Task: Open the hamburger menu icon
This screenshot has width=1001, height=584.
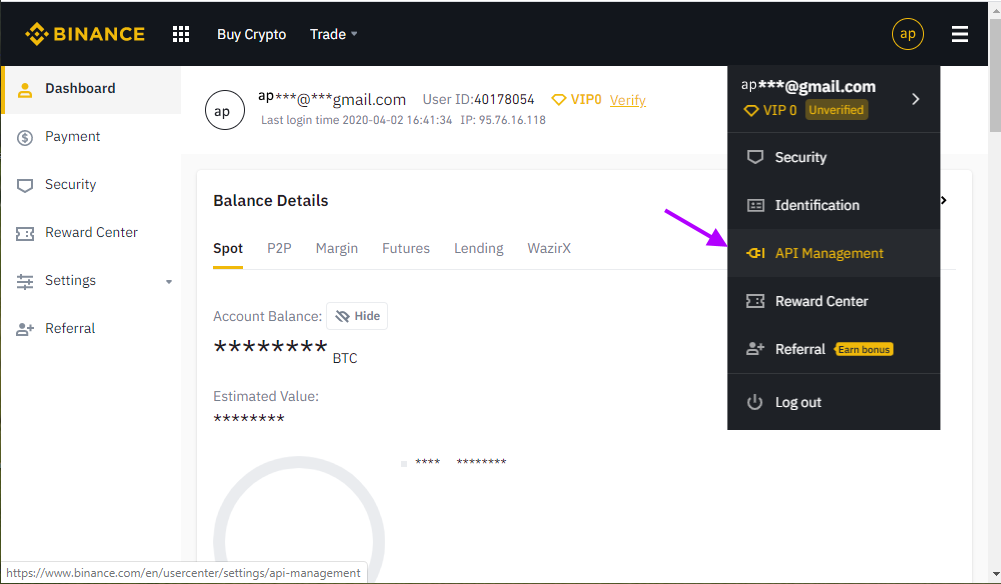Action: pos(960,34)
